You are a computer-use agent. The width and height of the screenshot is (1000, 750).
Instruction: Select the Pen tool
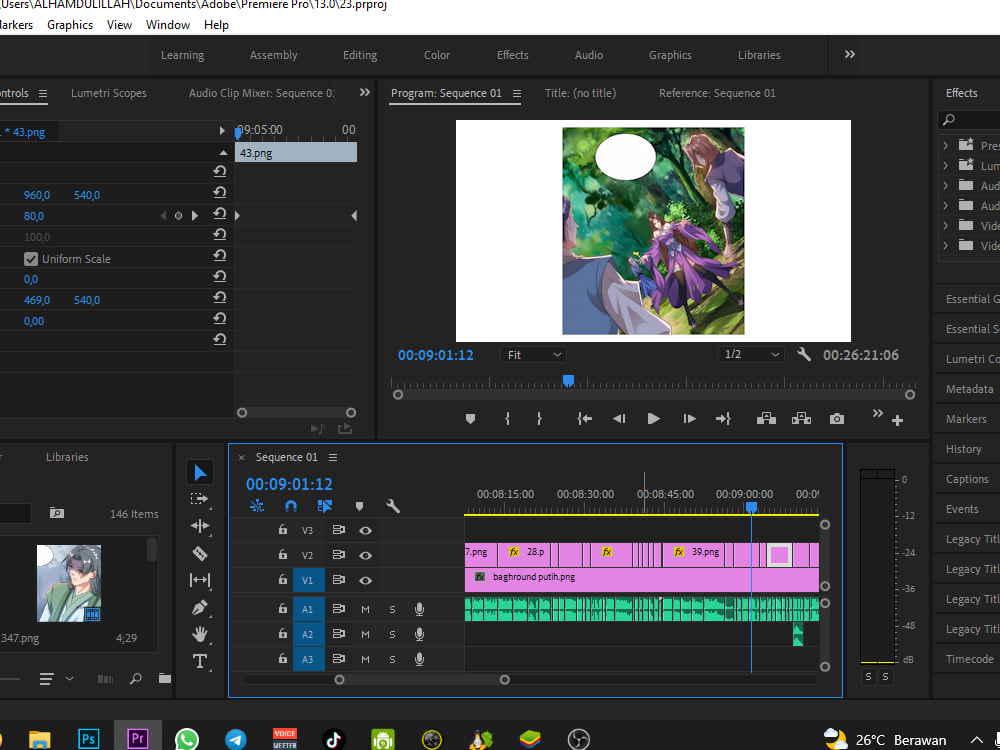[x=200, y=607]
